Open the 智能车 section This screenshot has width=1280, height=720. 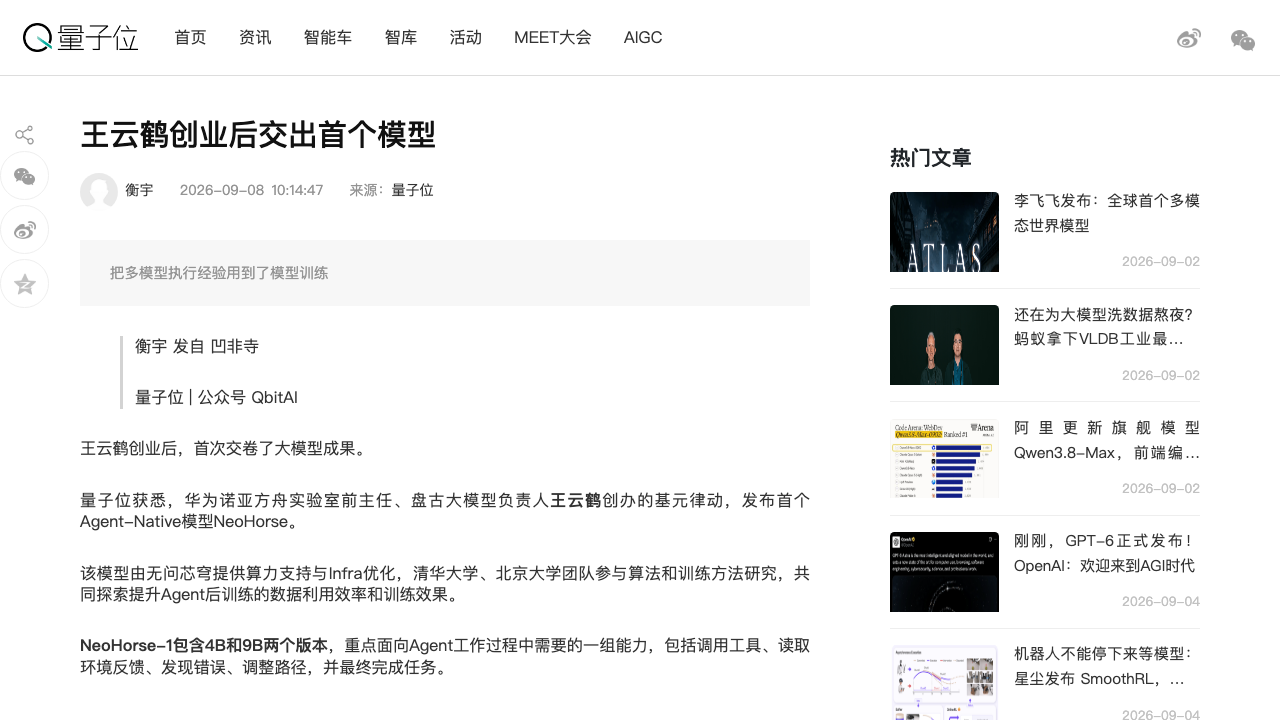(328, 38)
